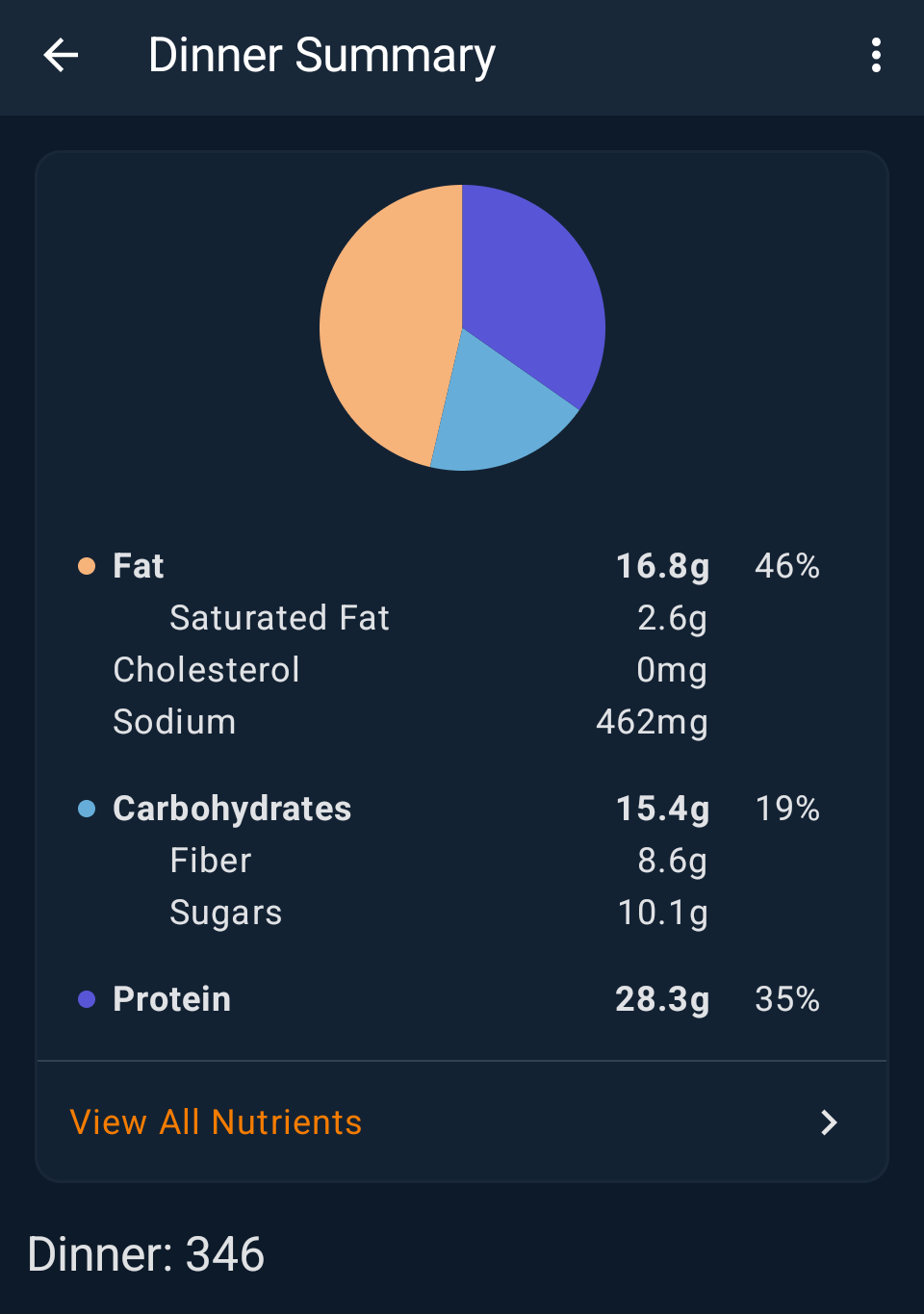Tap the orange Fat pie slice
924x1314 pixels.
pyautogui.click(x=385, y=327)
